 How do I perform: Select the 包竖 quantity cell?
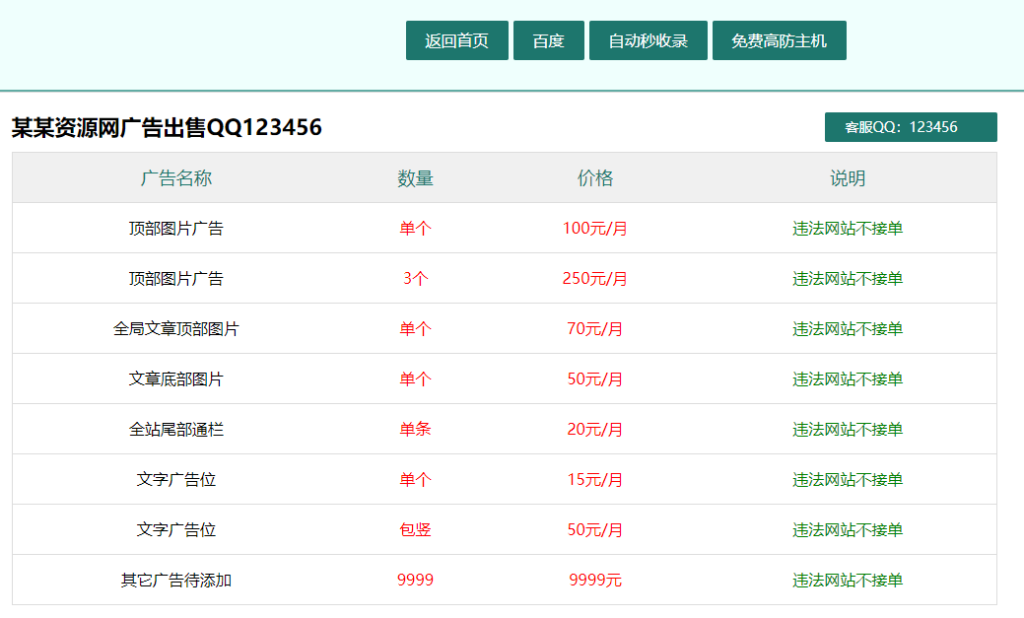(x=415, y=529)
